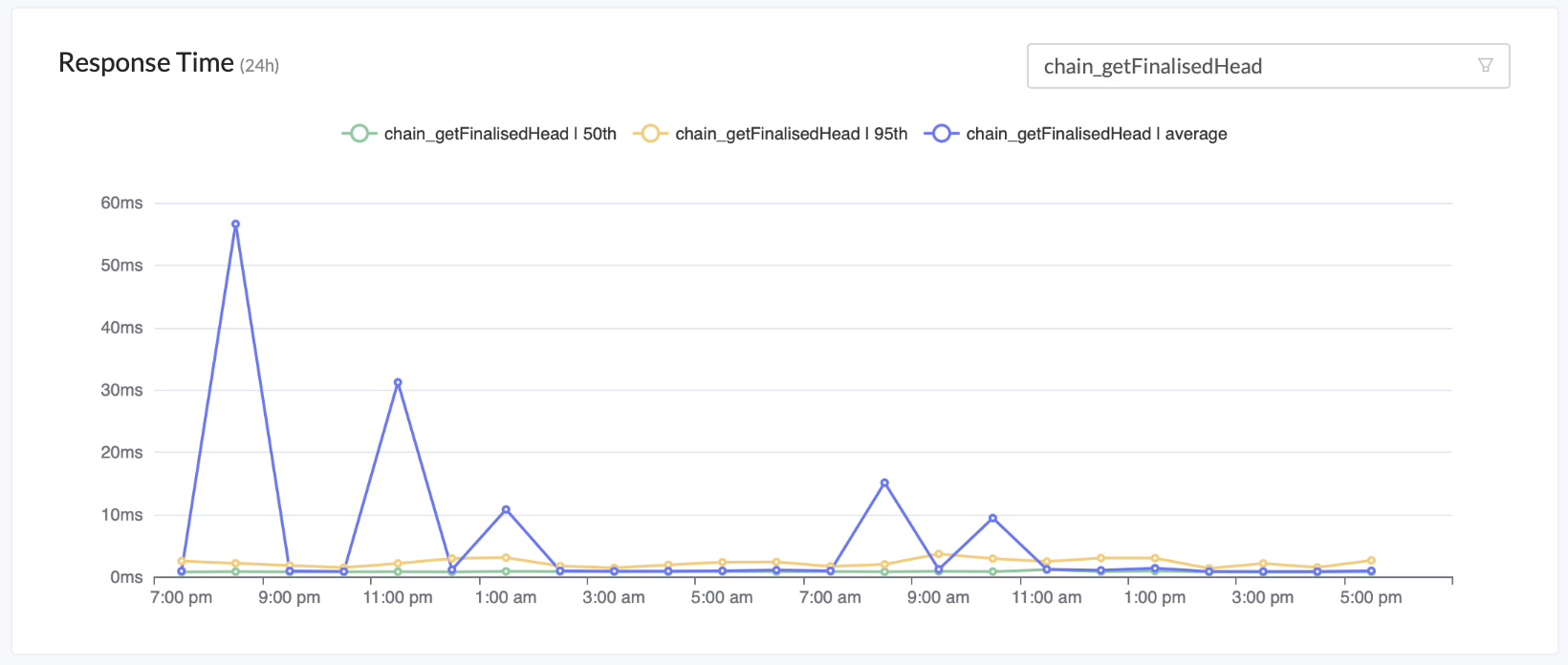Viewport: 1568px width, 665px height.
Task: Click the green 50th legend circle marker
Action: point(359,134)
